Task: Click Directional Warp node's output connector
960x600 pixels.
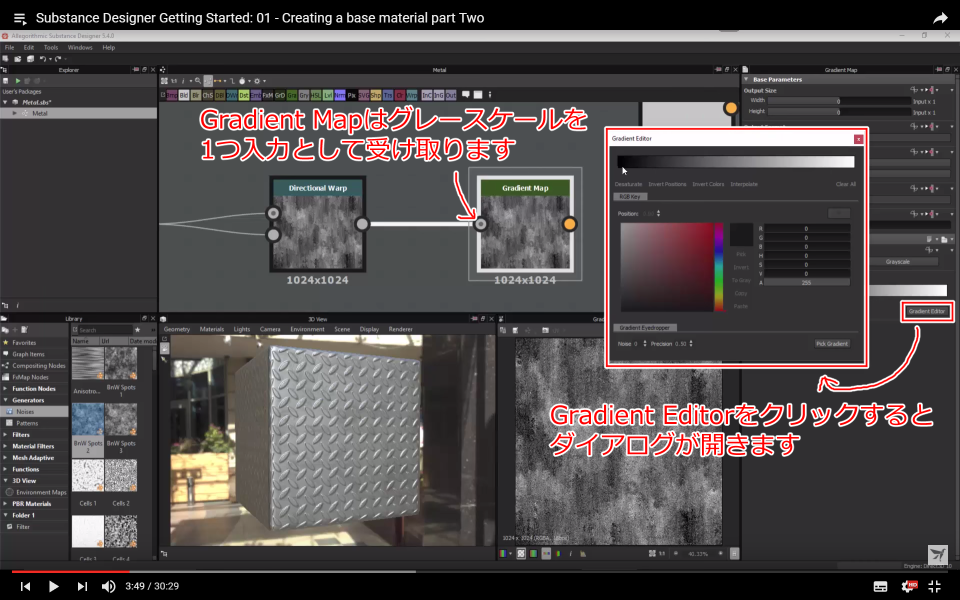Action: 362,224
